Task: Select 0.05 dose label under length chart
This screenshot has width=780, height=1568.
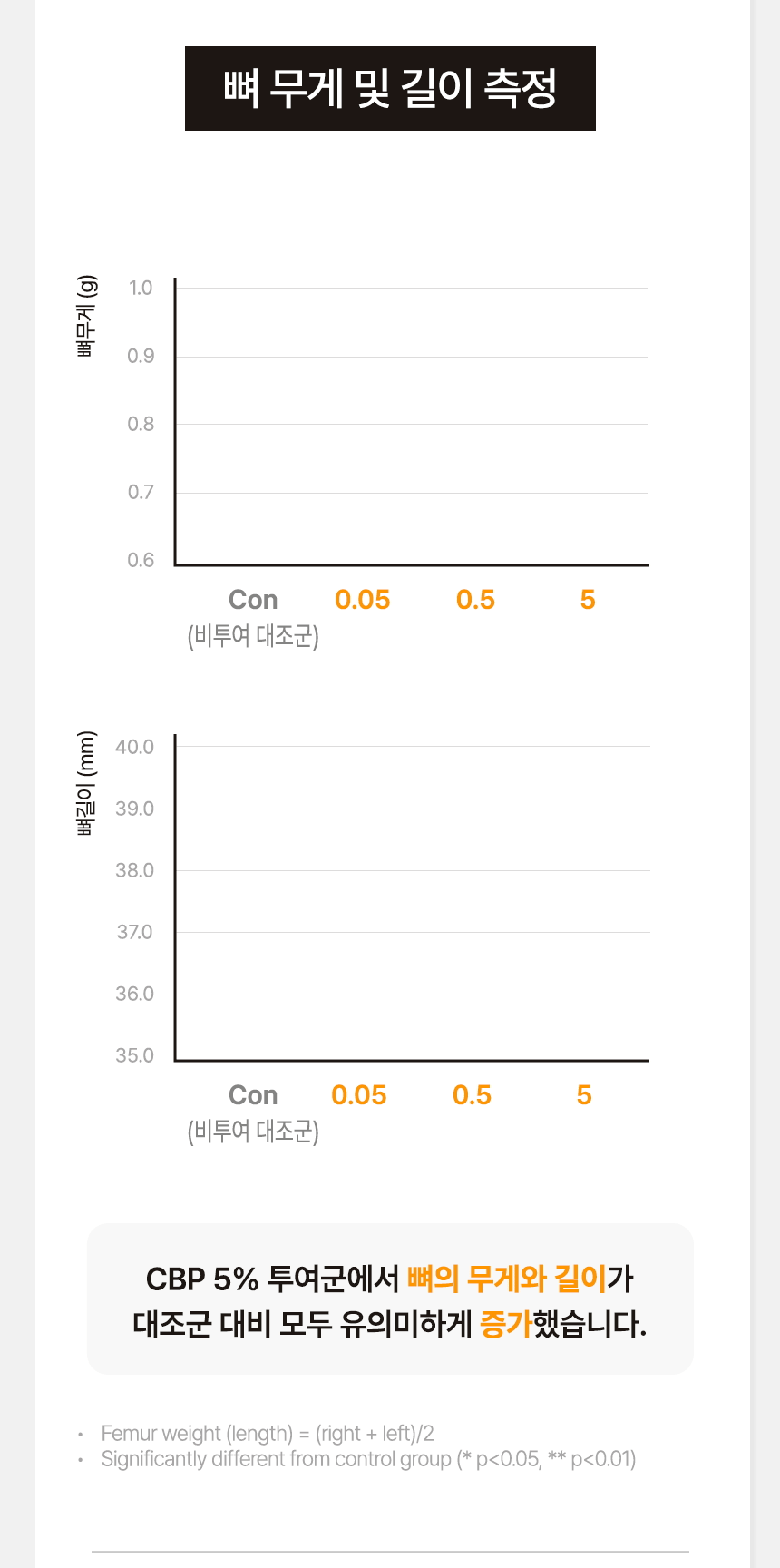Action: tap(358, 1095)
